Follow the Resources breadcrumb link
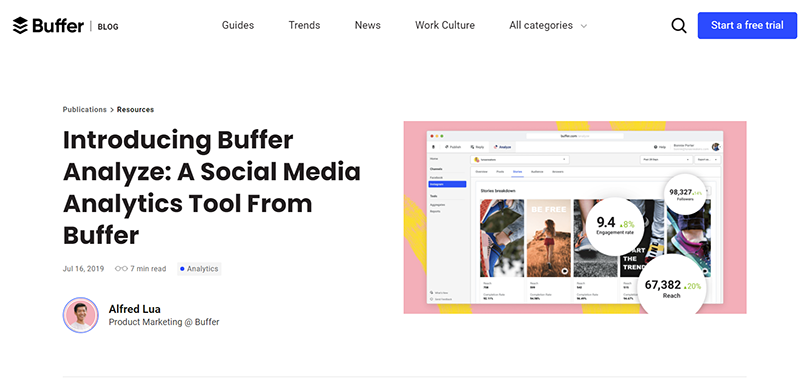 (x=135, y=110)
